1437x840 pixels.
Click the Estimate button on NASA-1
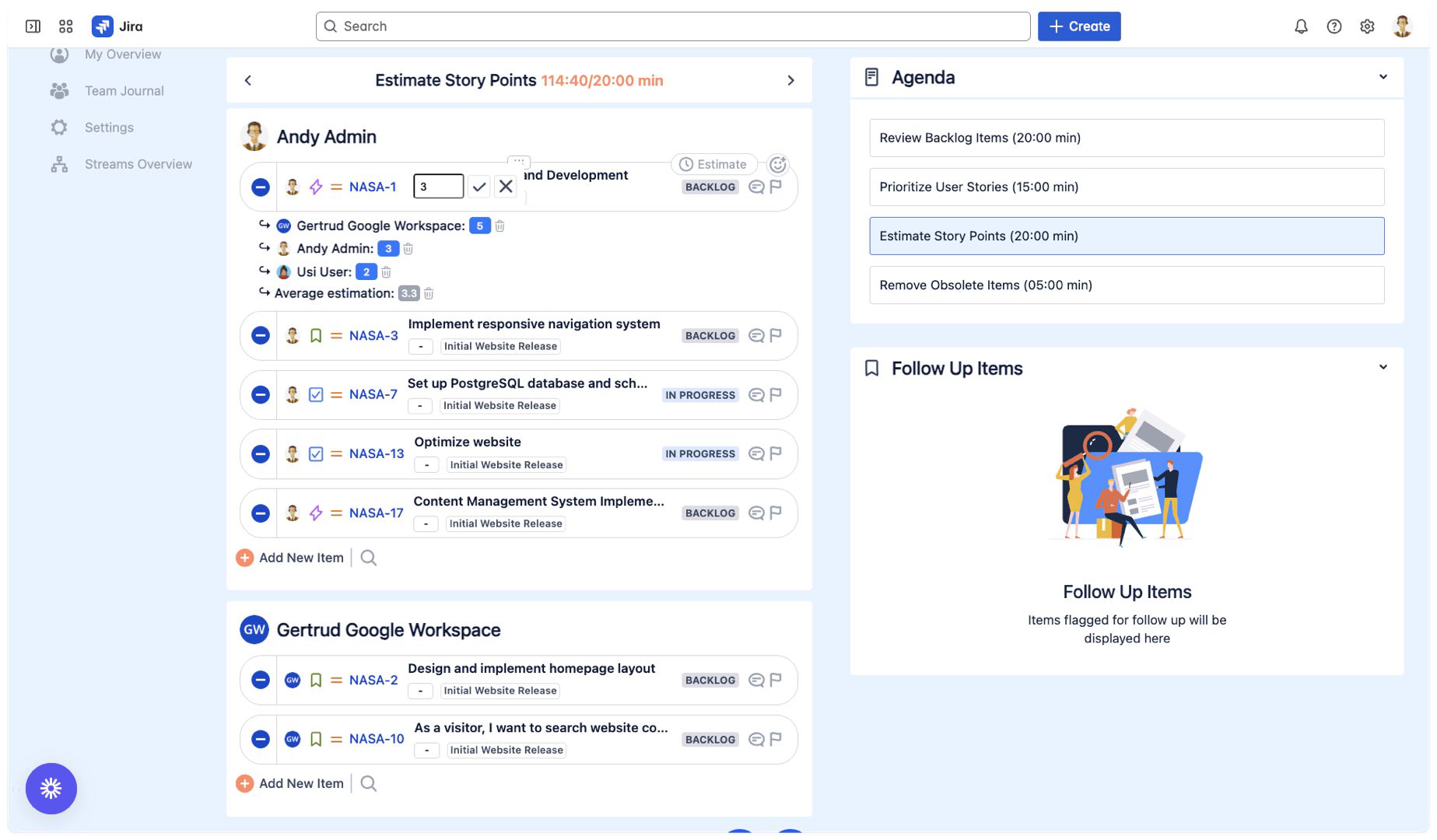click(713, 164)
